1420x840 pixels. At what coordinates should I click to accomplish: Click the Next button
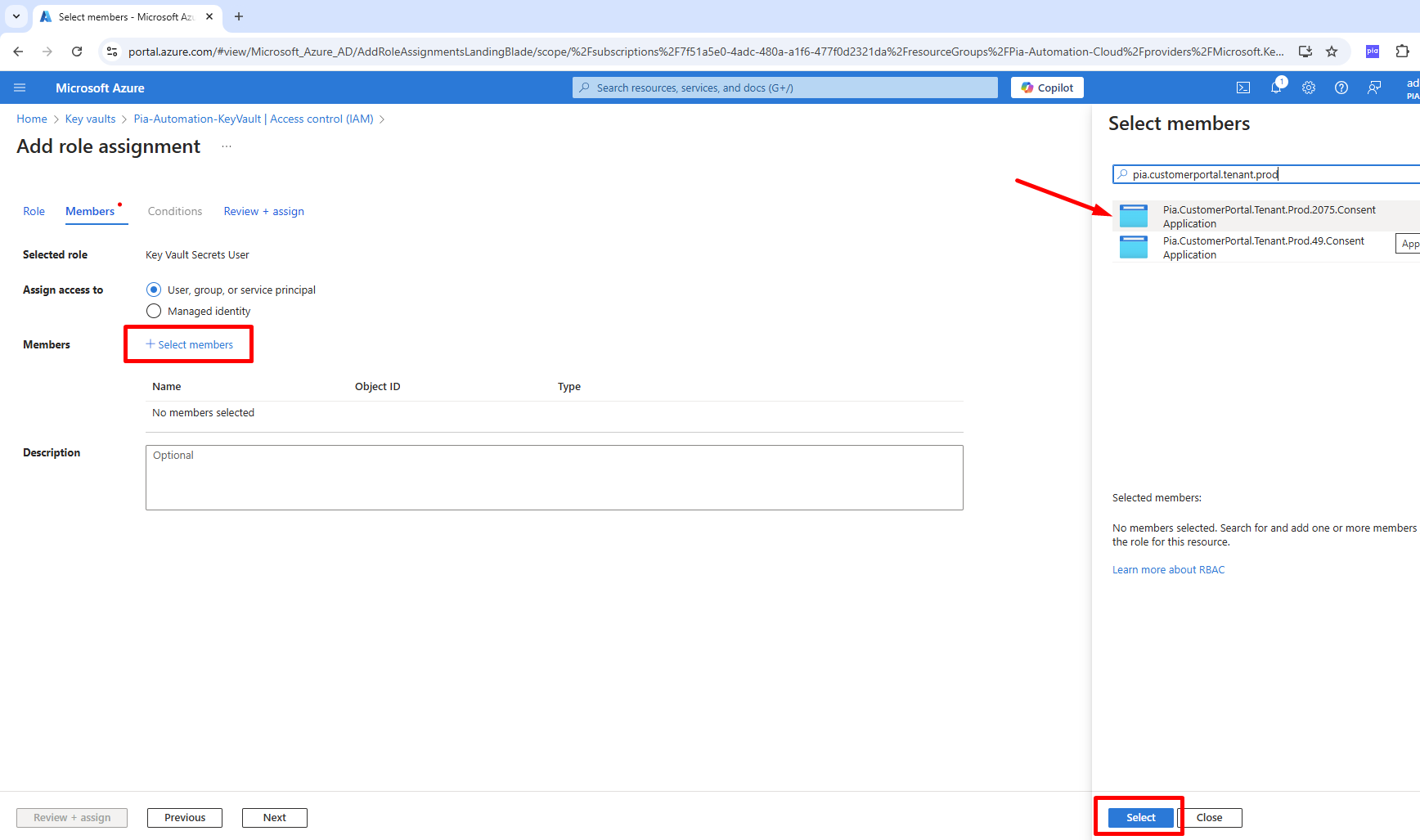pyautogui.click(x=275, y=817)
